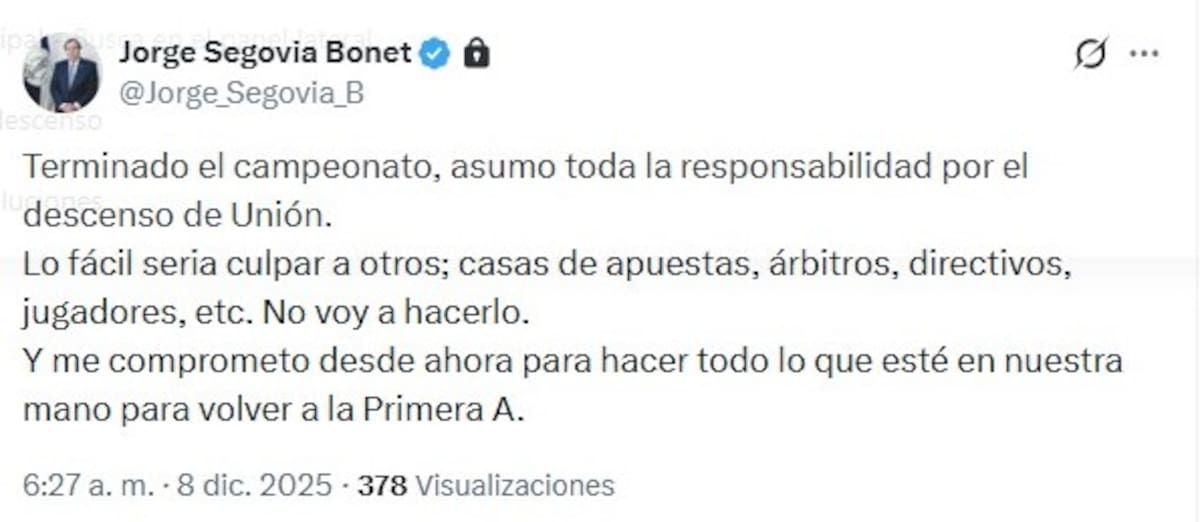Open the Grok slashed-circle icon
The height and width of the screenshot is (522, 1200).
click(x=1091, y=54)
